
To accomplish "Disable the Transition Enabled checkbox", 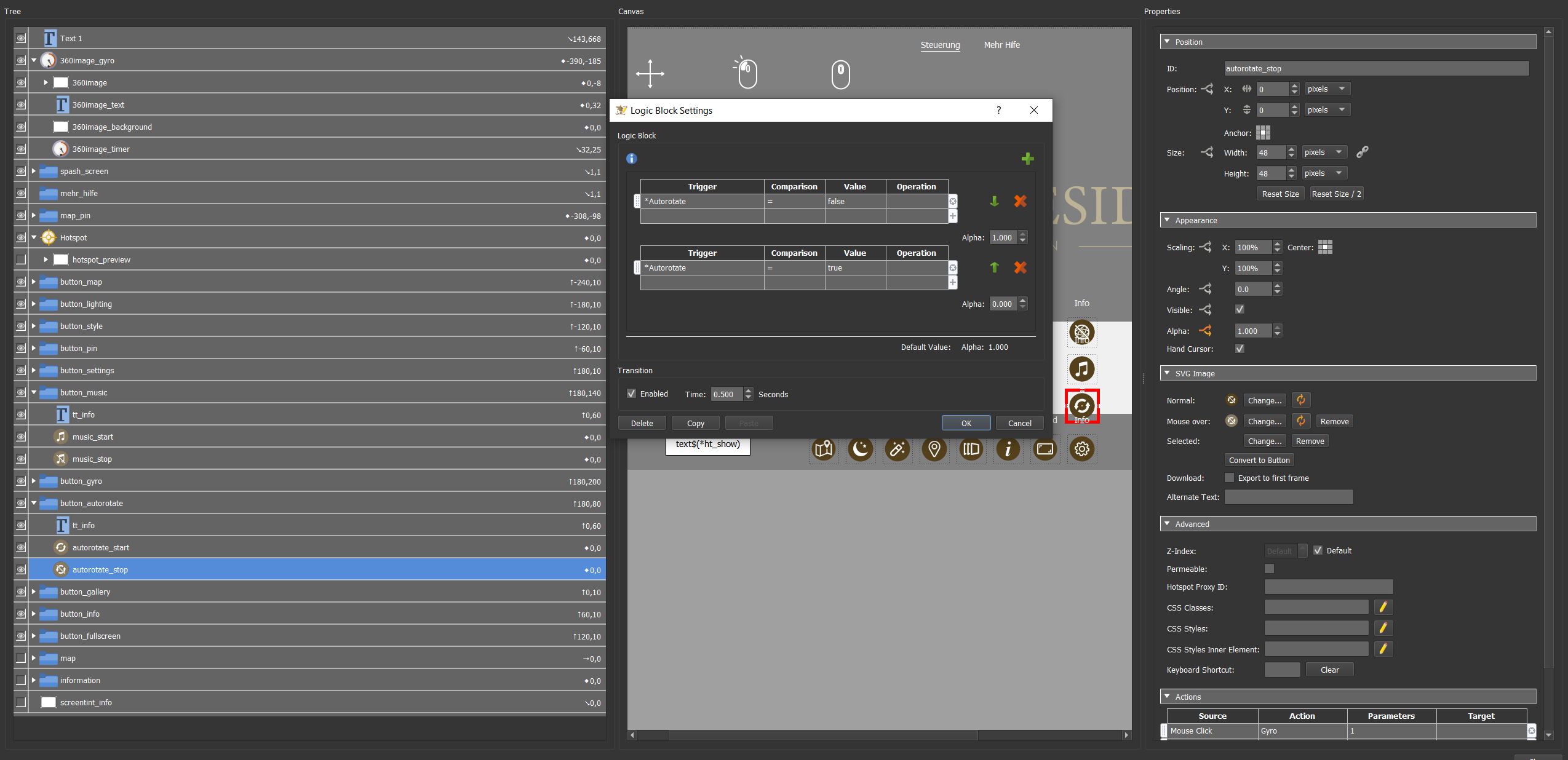I will point(631,394).
